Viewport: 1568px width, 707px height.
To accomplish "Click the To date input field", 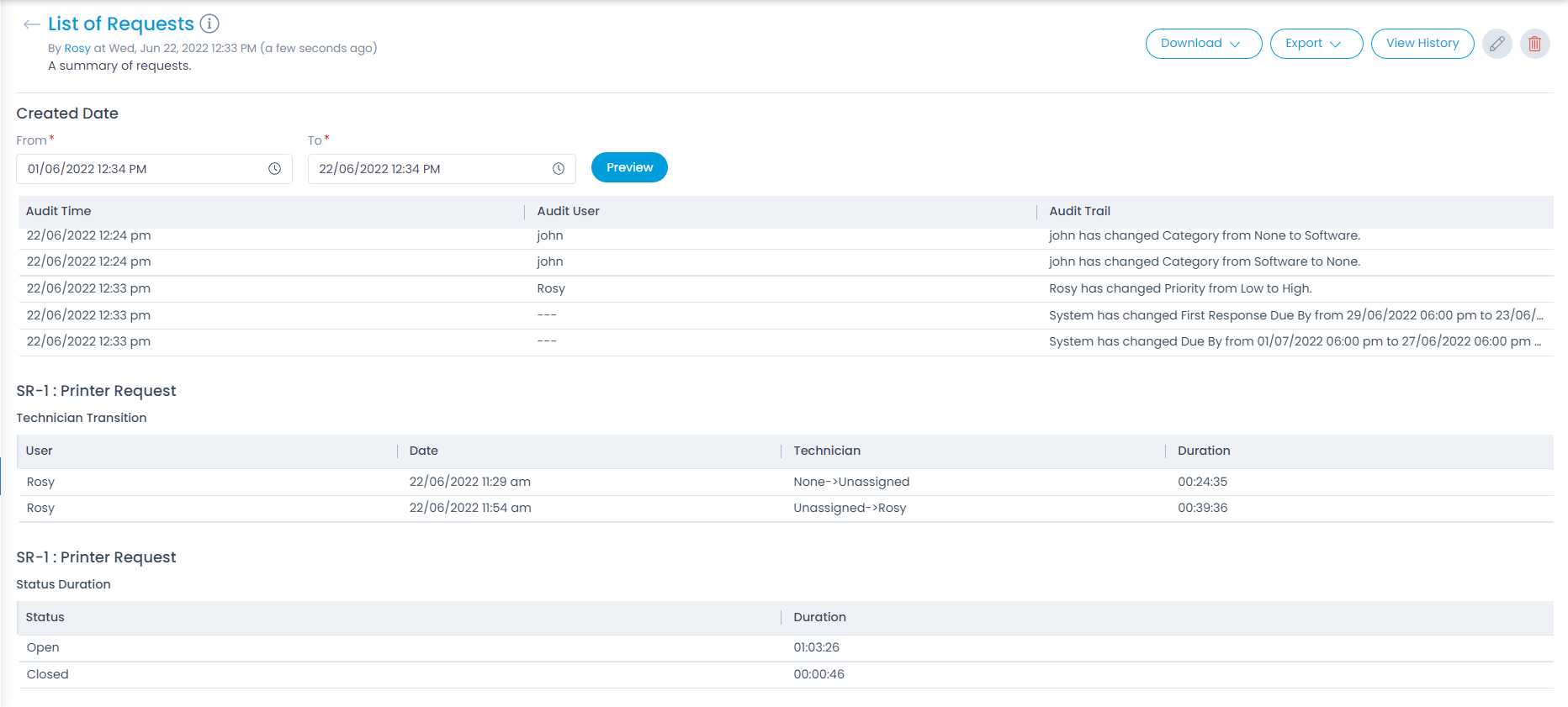I will click(429, 169).
